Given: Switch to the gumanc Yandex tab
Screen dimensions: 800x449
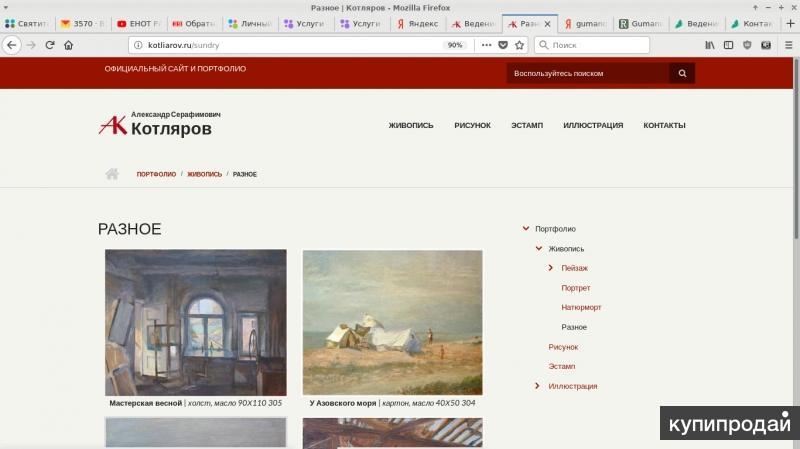Looking at the screenshot, I should click(585, 23).
